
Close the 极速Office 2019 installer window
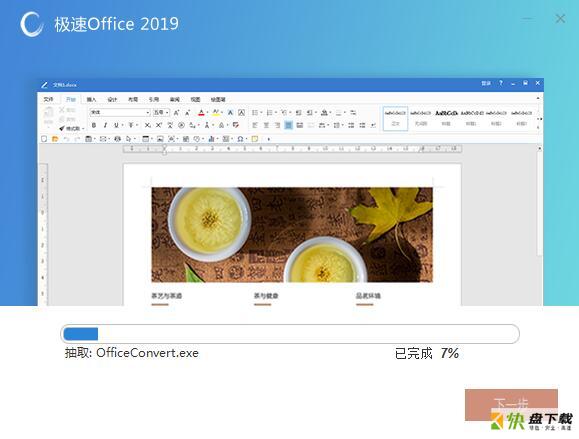pyautogui.click(x=560, y=18)
